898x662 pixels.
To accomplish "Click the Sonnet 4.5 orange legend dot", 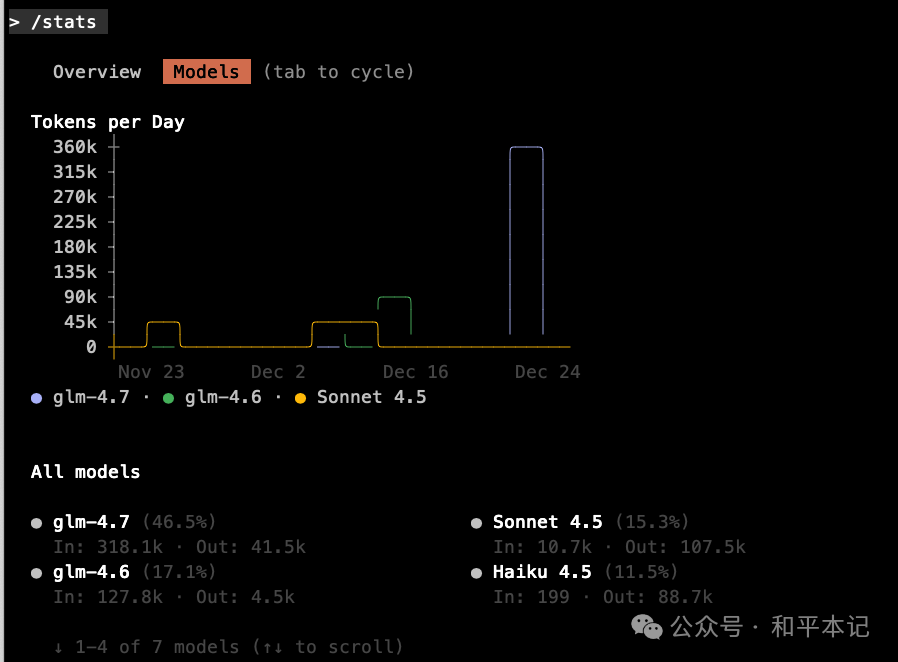I will coord(300,398).
